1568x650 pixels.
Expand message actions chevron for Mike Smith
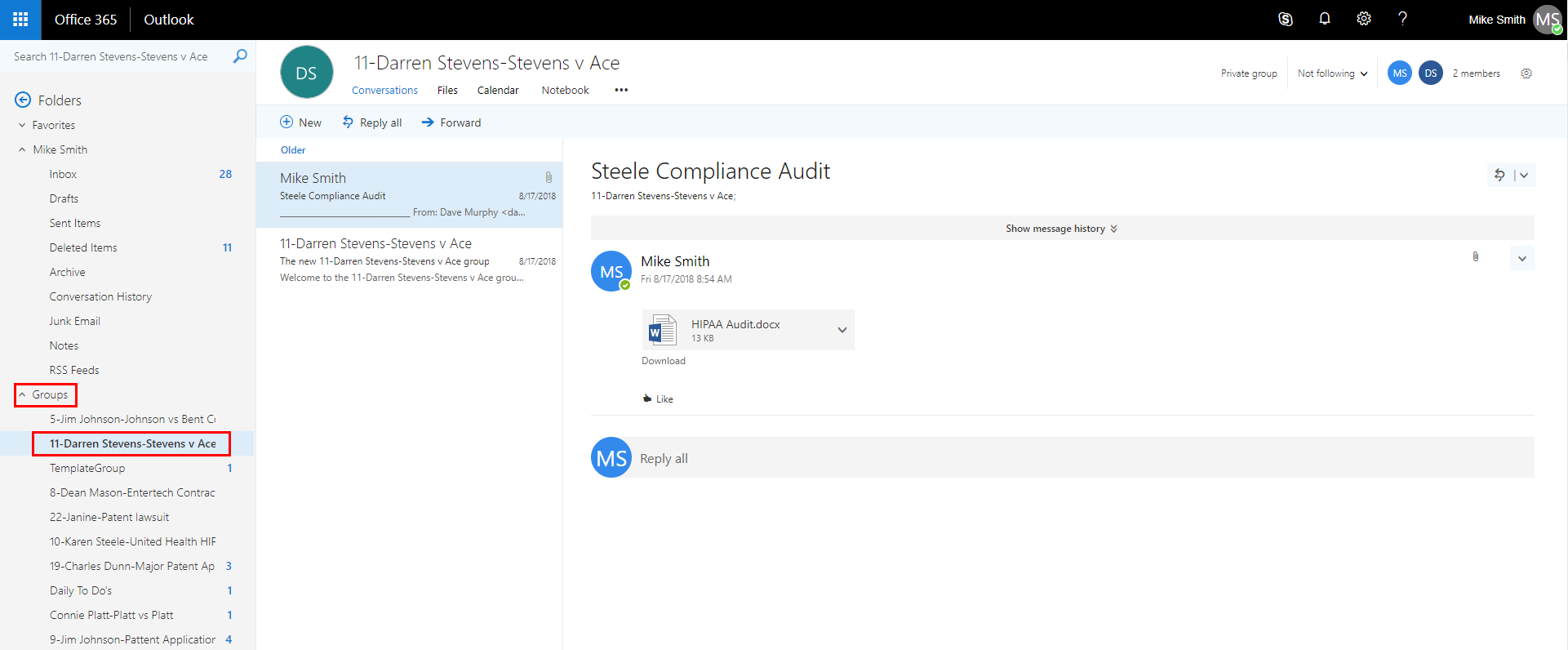(x=1522, y=259)
